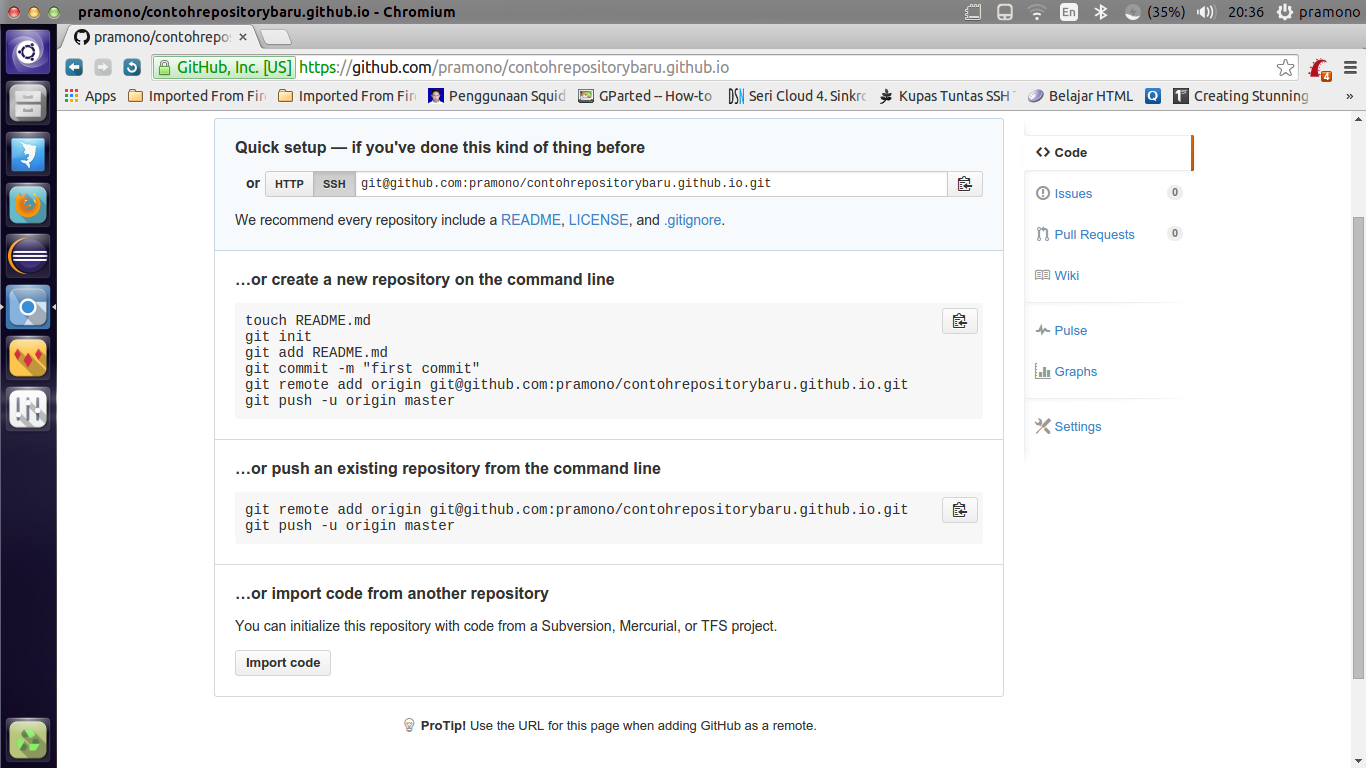Bookmark this page with the star icon

1285,68
